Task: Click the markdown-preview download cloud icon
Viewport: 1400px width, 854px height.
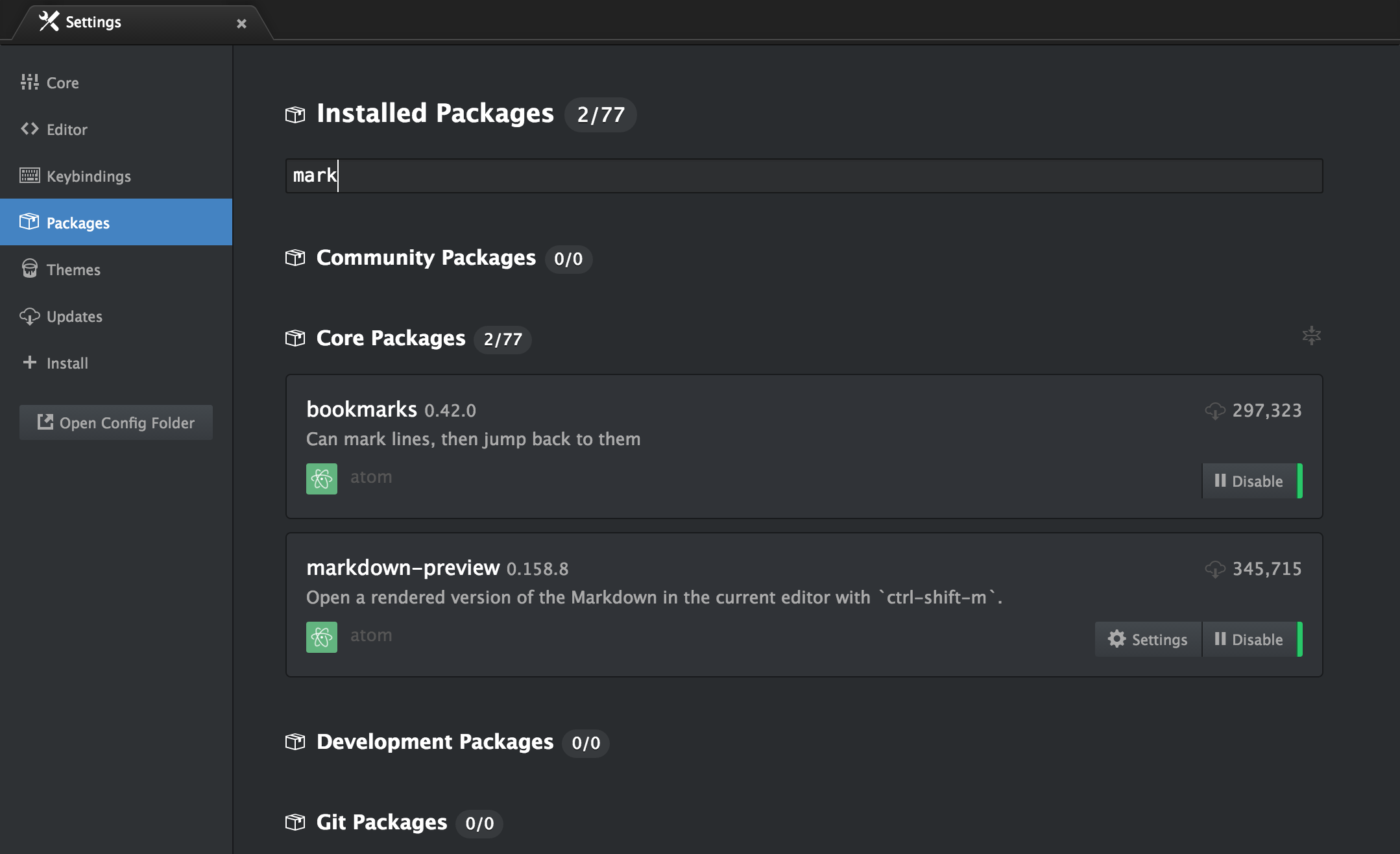Action: tap(1214, 569)
